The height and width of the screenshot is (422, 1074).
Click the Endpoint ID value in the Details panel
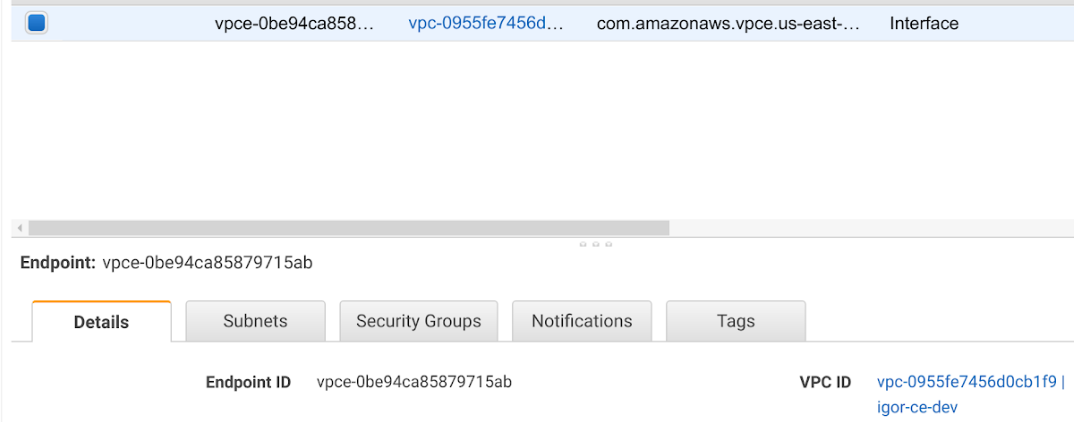tap(414, 382)
